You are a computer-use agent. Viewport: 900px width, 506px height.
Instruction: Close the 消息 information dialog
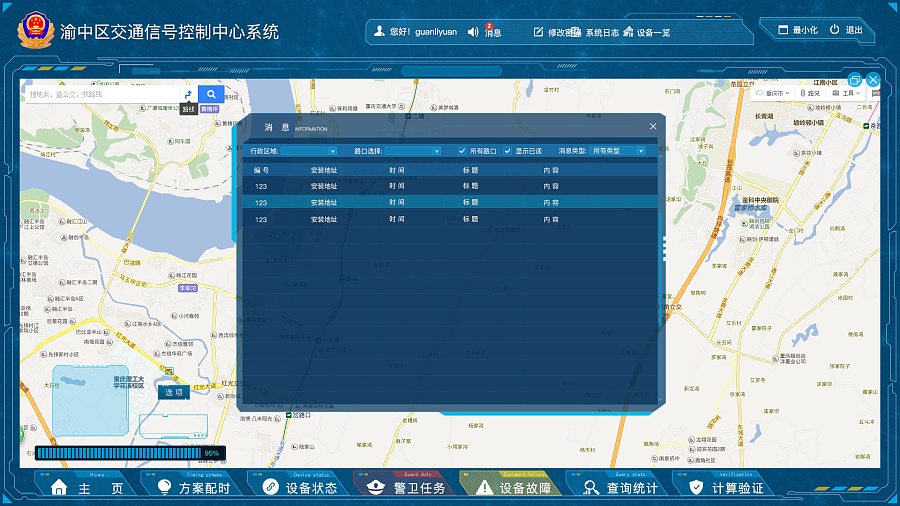tap(653, 126)
